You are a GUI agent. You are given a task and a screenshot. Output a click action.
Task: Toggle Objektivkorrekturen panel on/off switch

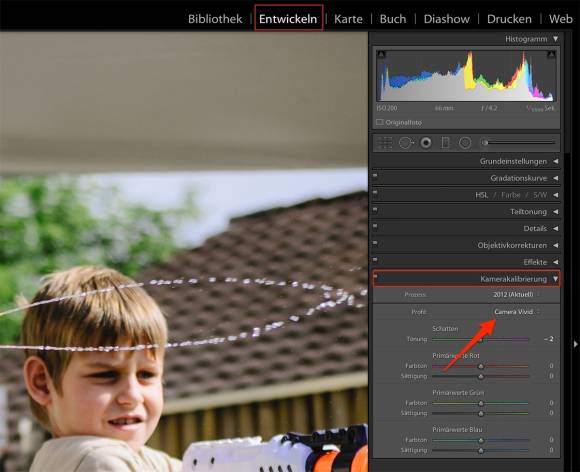(375, 243)
